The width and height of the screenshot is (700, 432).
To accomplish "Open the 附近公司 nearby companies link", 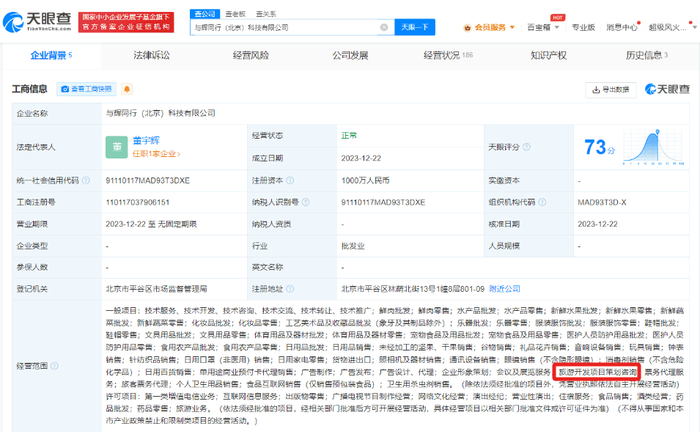I will 531,287.
